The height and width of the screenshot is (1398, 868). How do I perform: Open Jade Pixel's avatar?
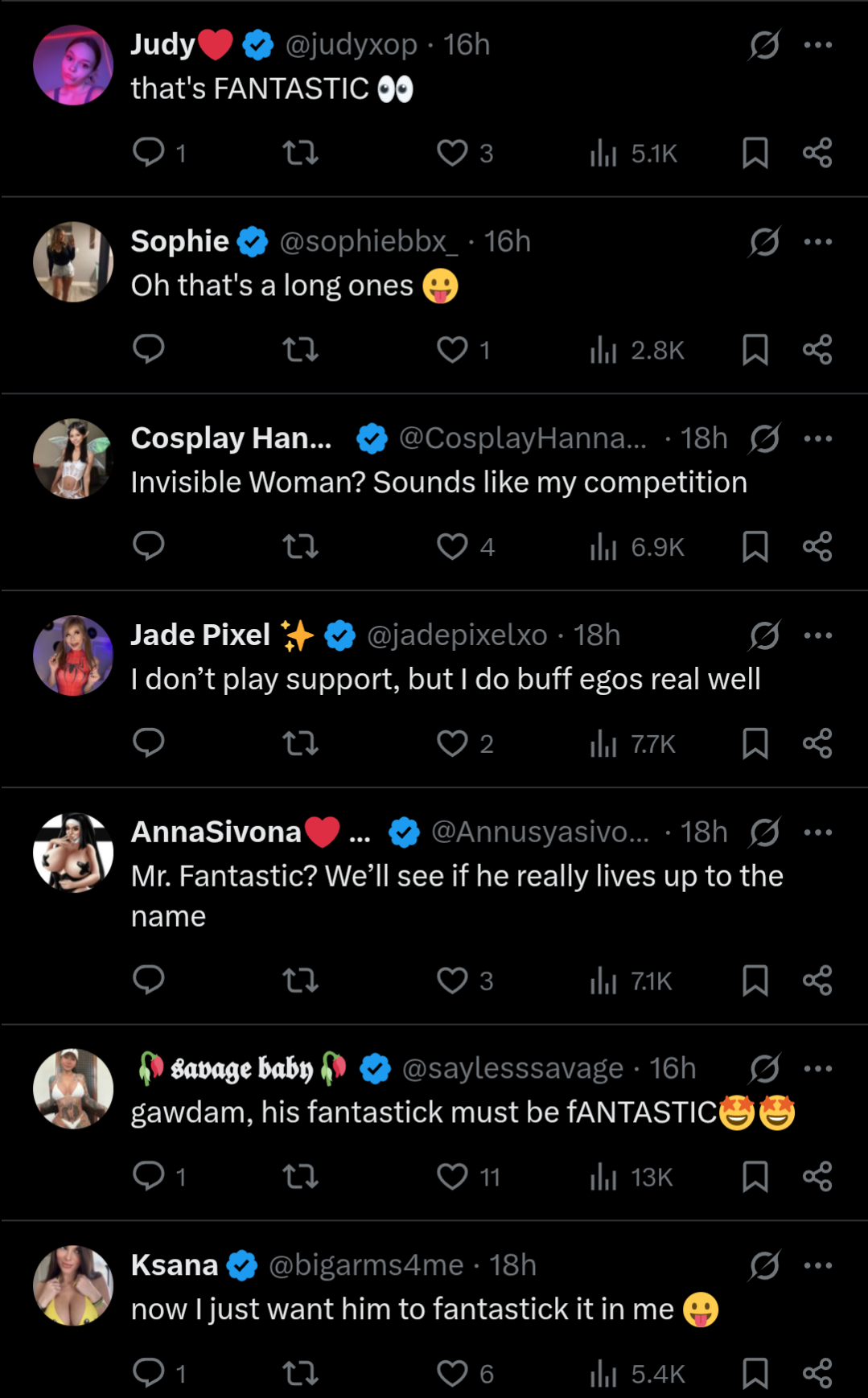pos(73,656)
